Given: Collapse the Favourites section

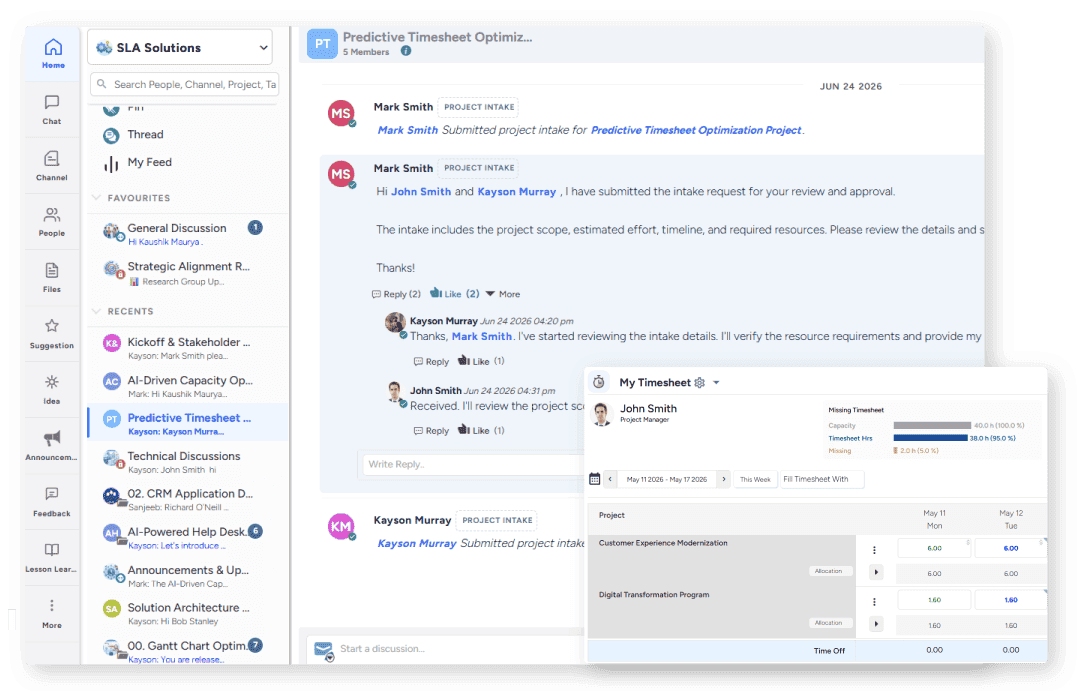Looking at the screenshot, I should point(97,197).
